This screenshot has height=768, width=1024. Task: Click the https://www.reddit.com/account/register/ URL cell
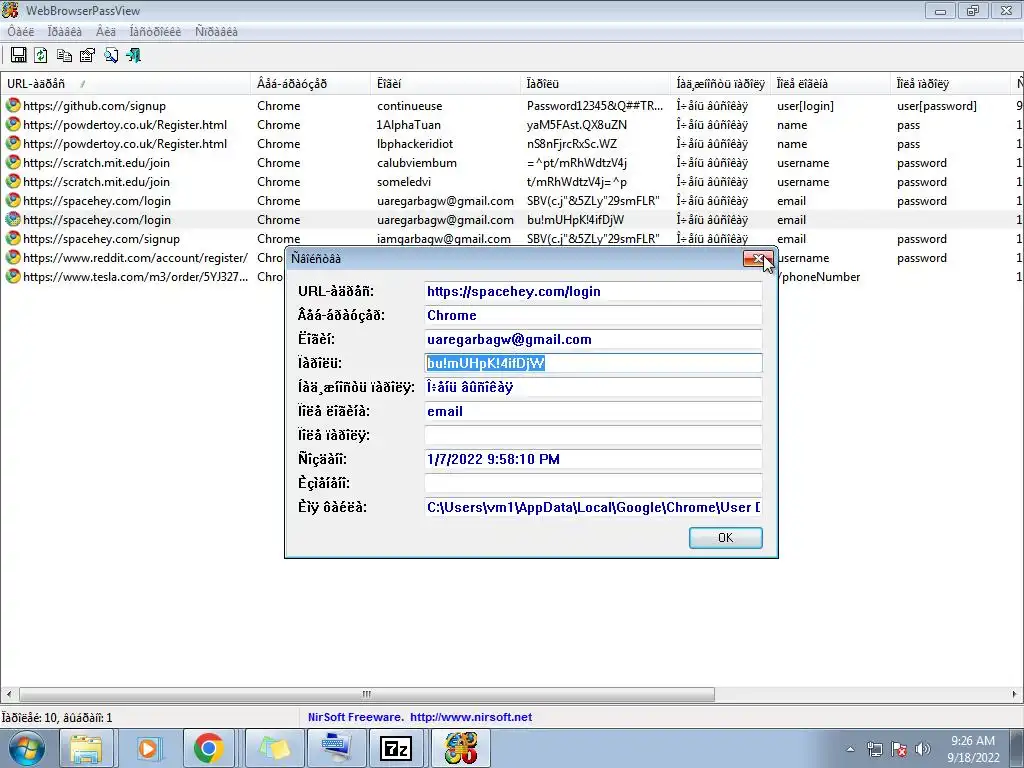tap(135, 258)
